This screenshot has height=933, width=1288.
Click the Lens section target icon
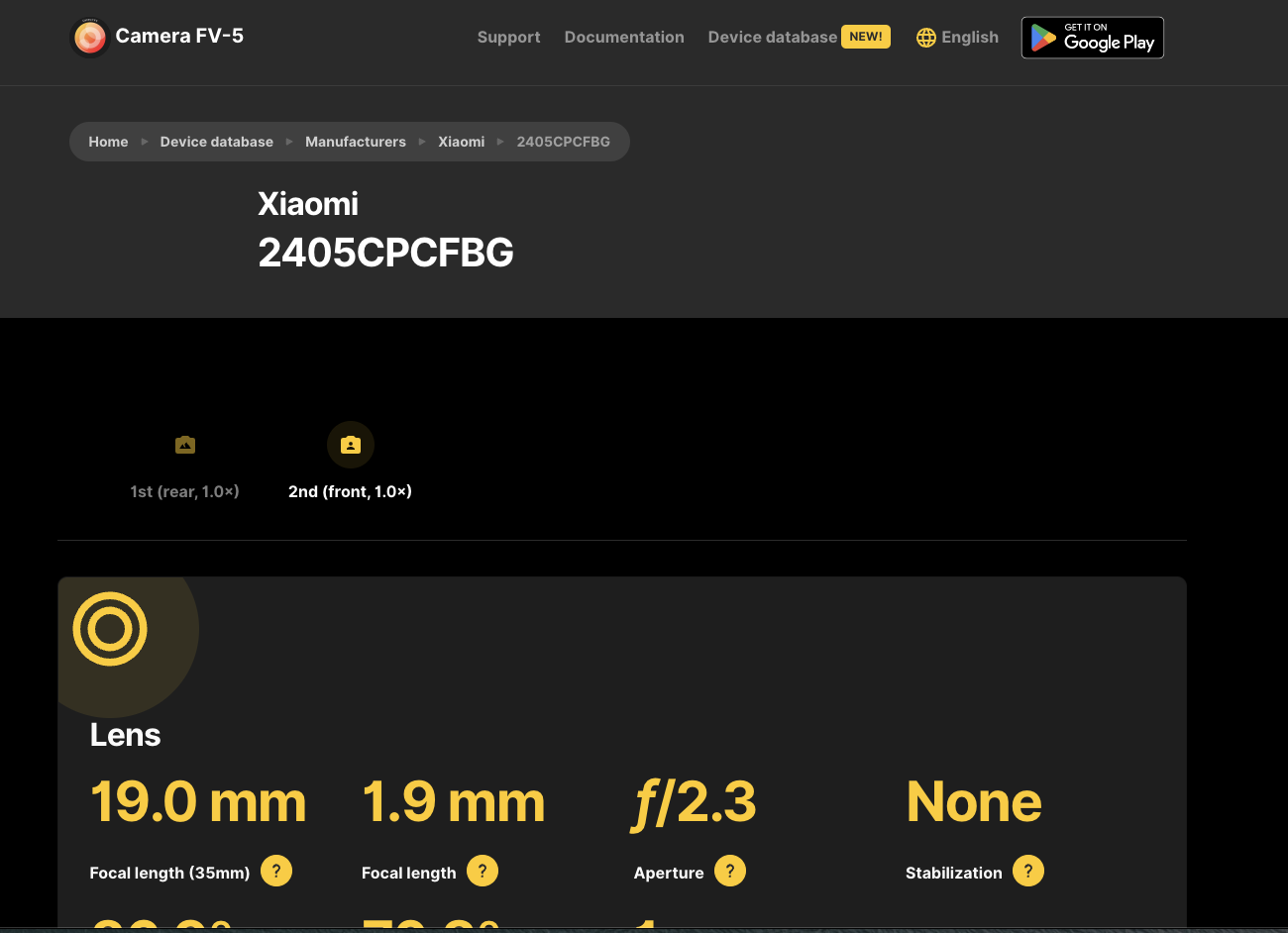110,629
